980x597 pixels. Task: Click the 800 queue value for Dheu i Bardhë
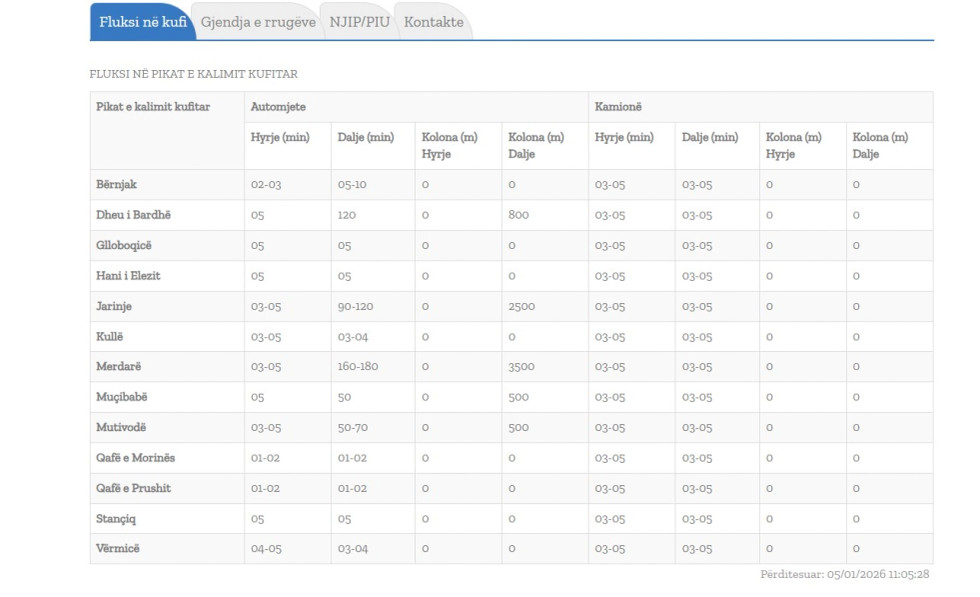[518, 215]
